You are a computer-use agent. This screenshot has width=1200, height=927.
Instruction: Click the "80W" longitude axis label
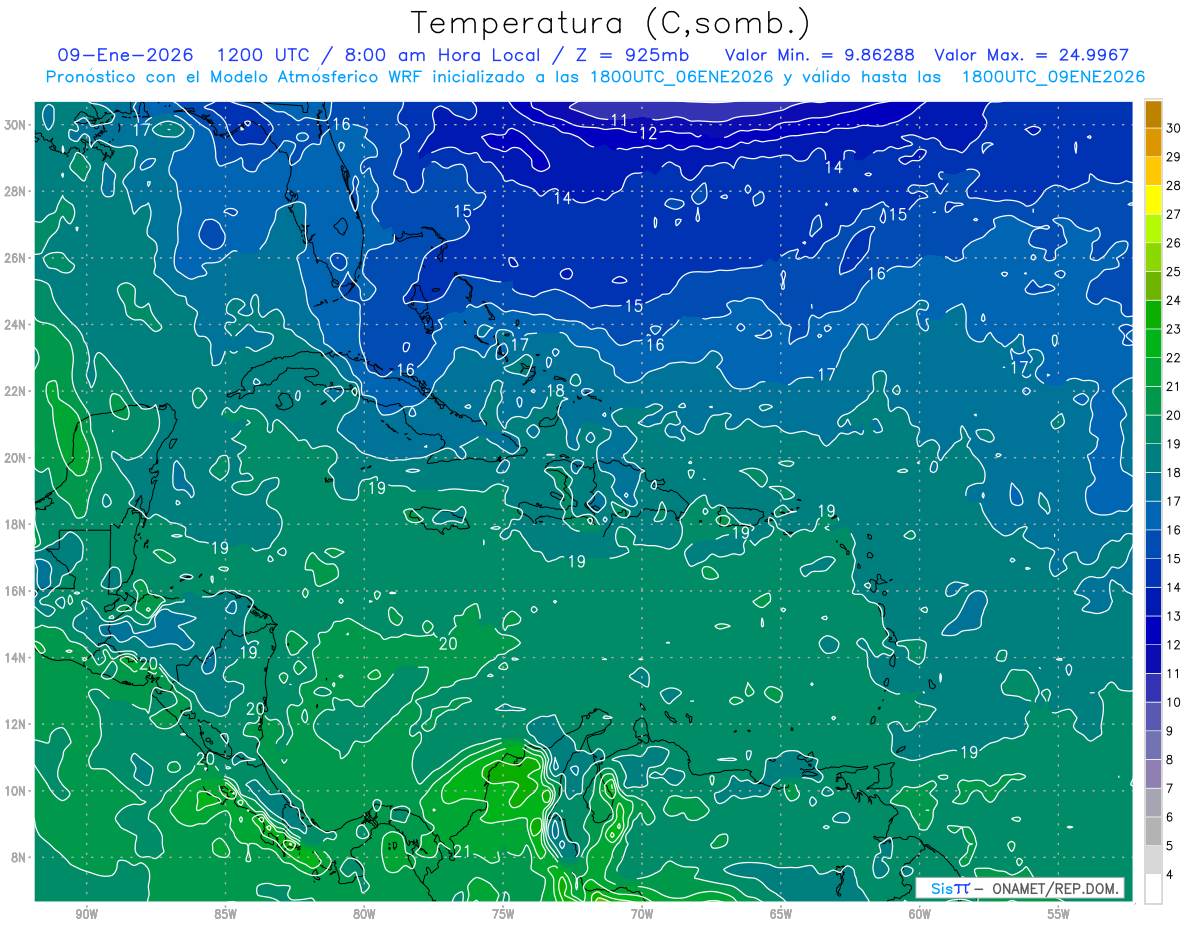(x=364, y=914)
